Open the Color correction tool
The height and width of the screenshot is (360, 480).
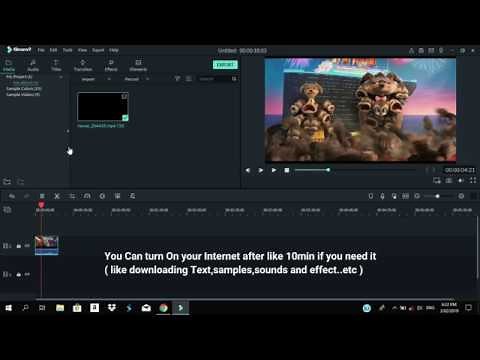[102, 196]
